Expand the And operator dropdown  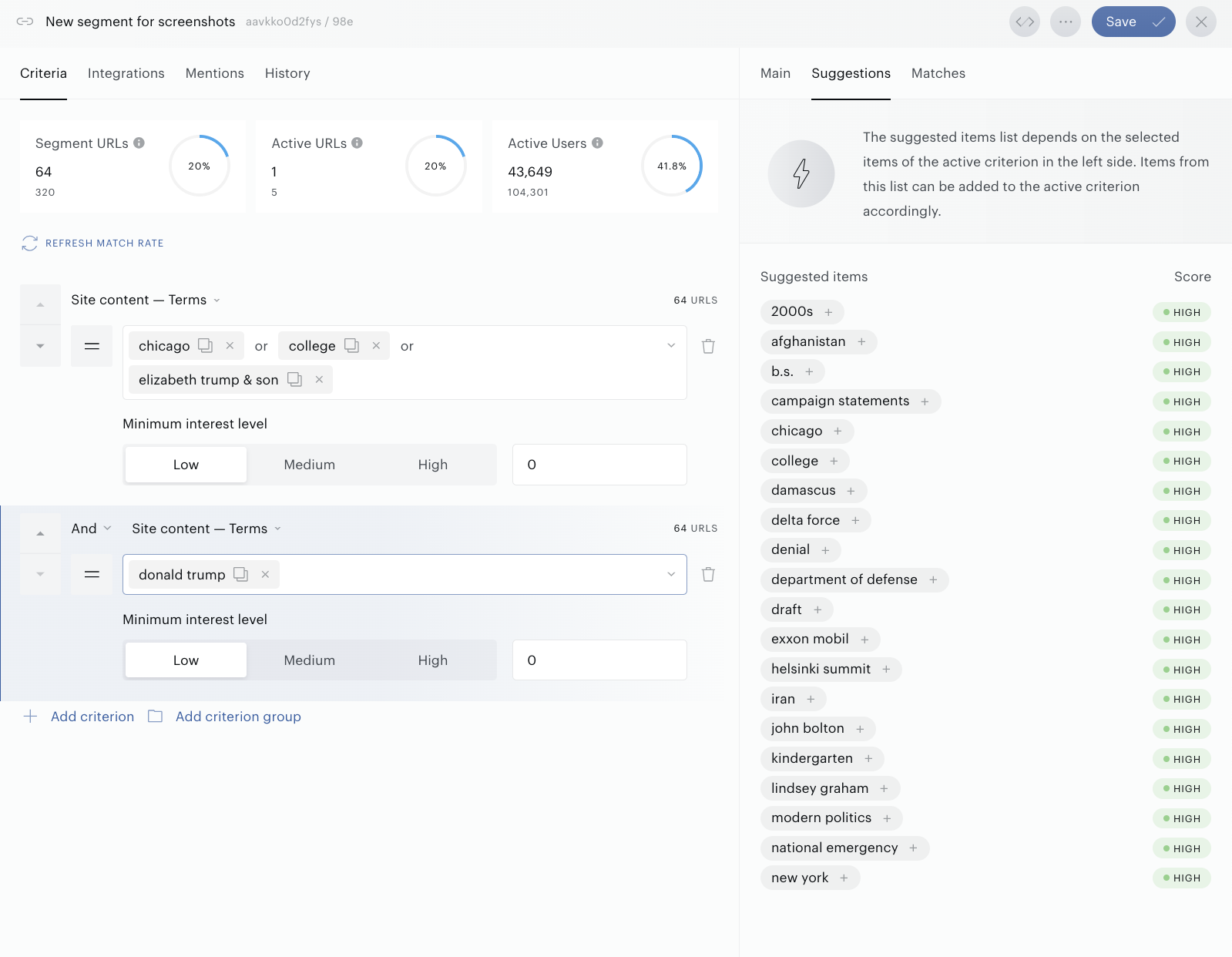pos(92,529)
